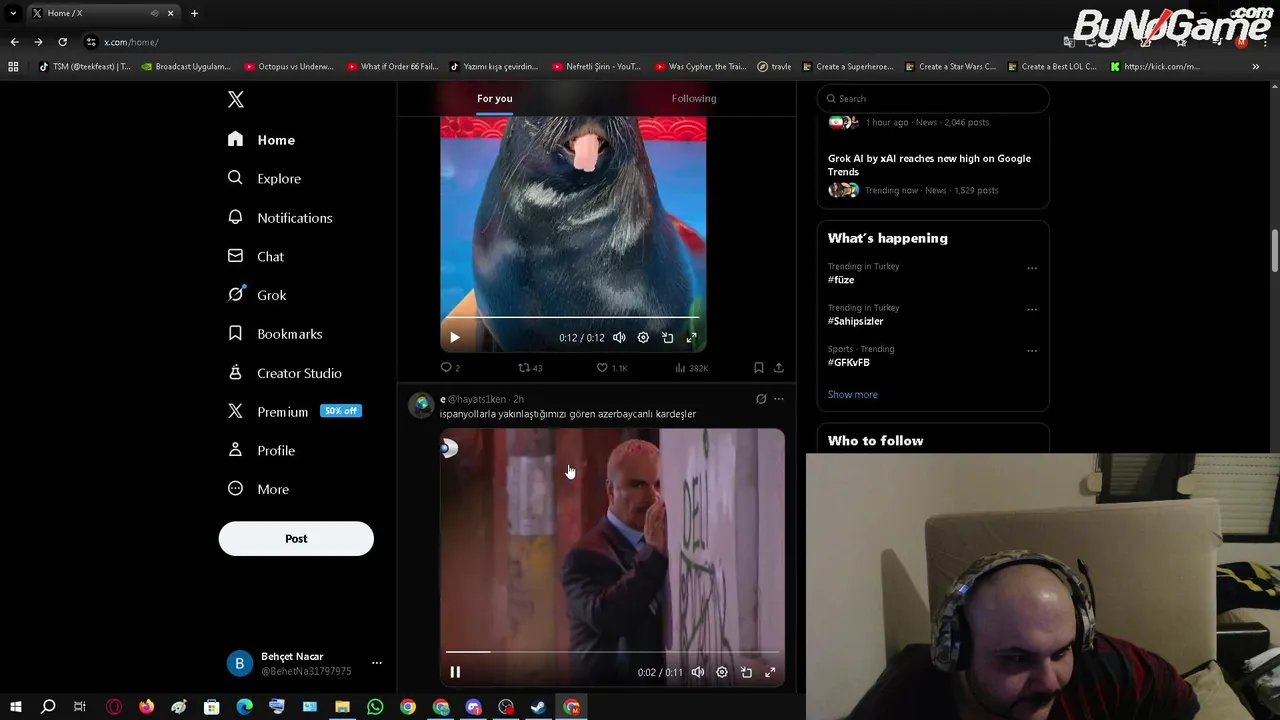
Task: Open seal video settings gear
Action: pos(643,338)
